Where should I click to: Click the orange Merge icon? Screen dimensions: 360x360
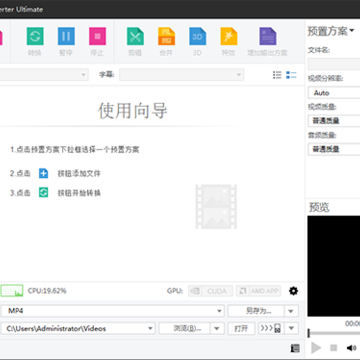point(166,36)
